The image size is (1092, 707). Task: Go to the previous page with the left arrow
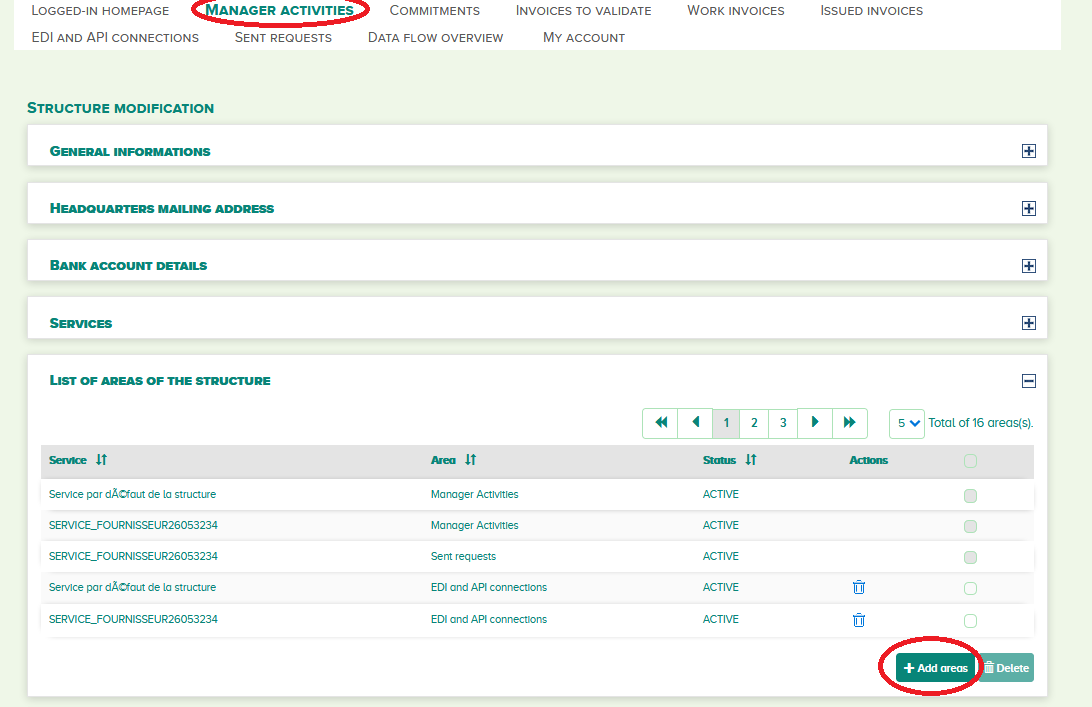[x=695, y=423]
